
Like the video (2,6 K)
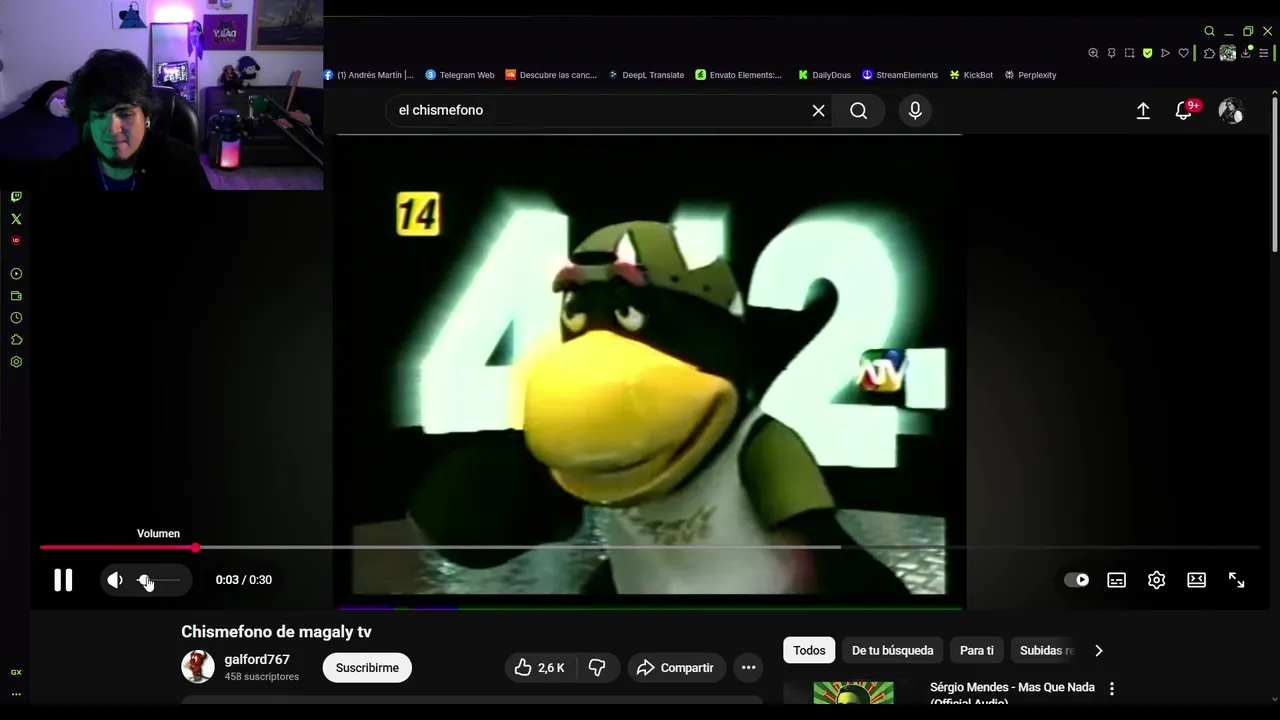pyautogui.click(x=540, y=667)
